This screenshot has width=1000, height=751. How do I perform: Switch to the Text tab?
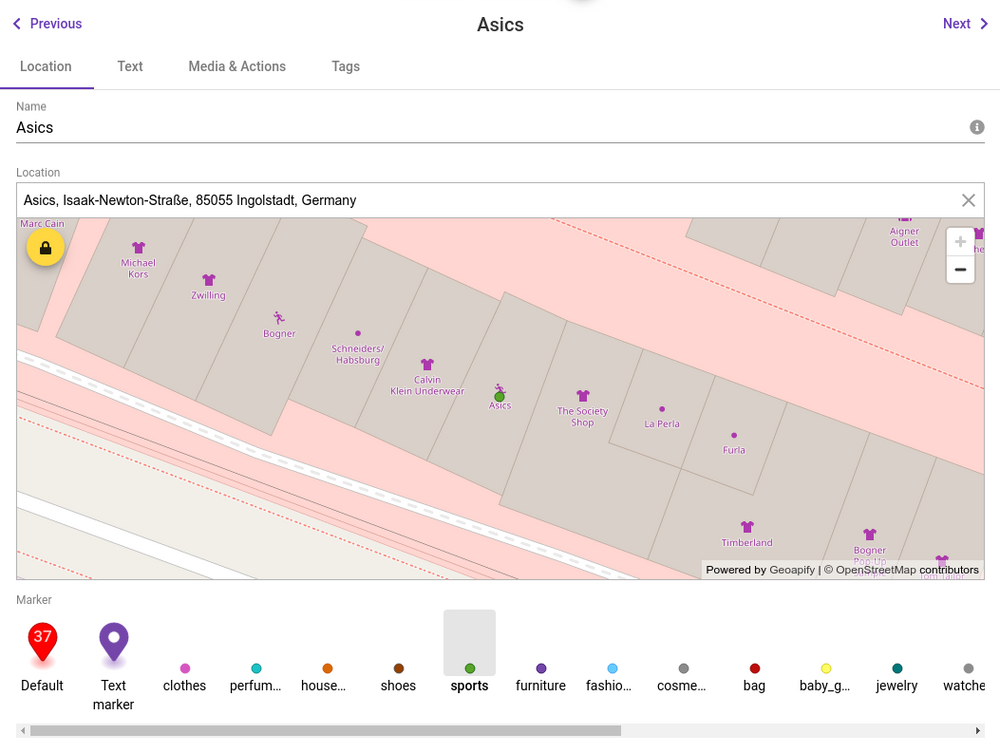pos(130,66)
